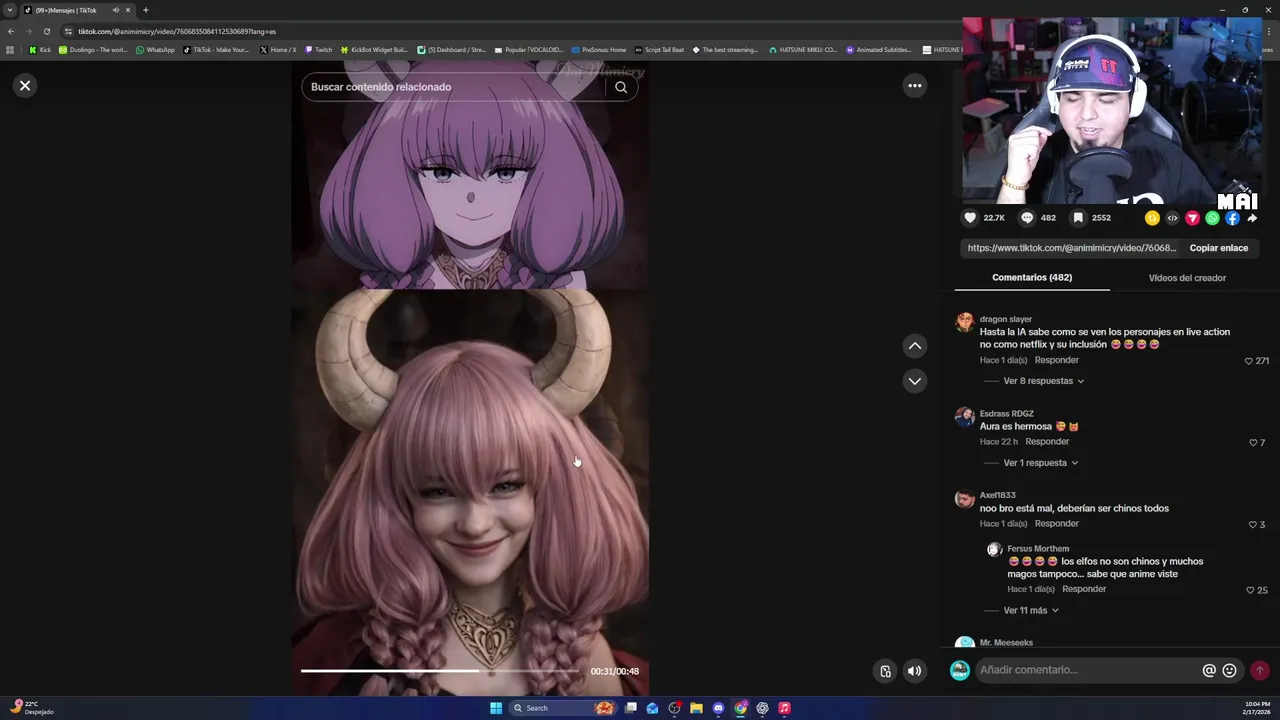Viewport: 1280px width, 720px height.
Task: Select the Comentarios (482) tab
Action: point(1032,278)
